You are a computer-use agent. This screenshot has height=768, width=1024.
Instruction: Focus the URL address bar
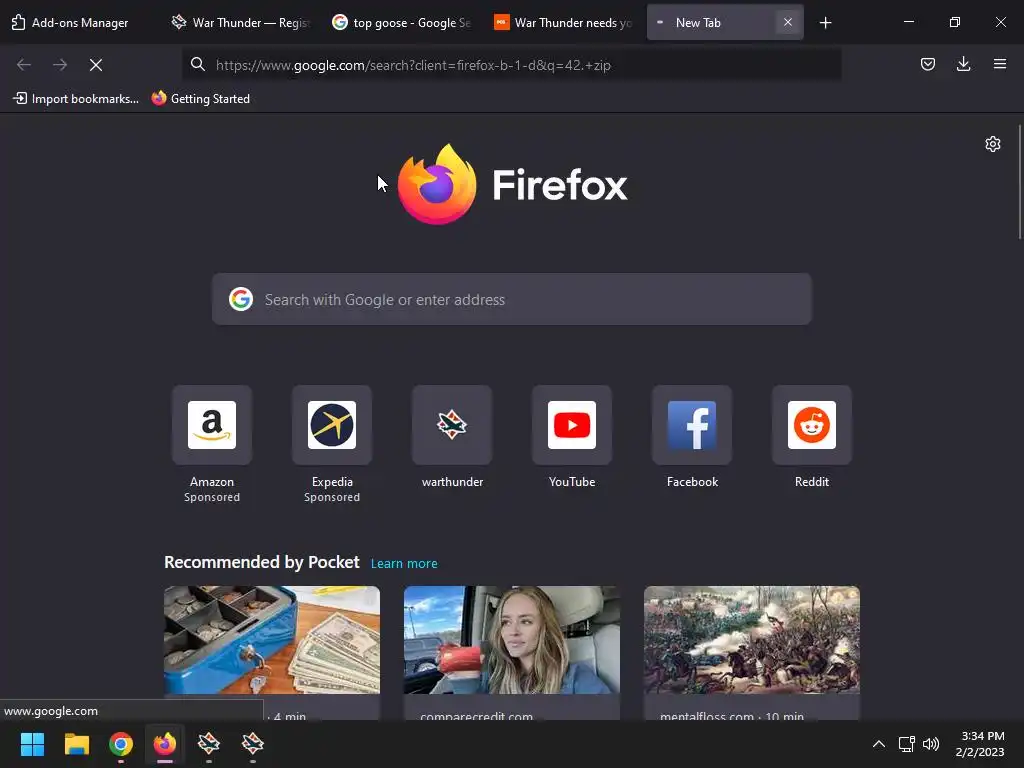click(512, 65)
